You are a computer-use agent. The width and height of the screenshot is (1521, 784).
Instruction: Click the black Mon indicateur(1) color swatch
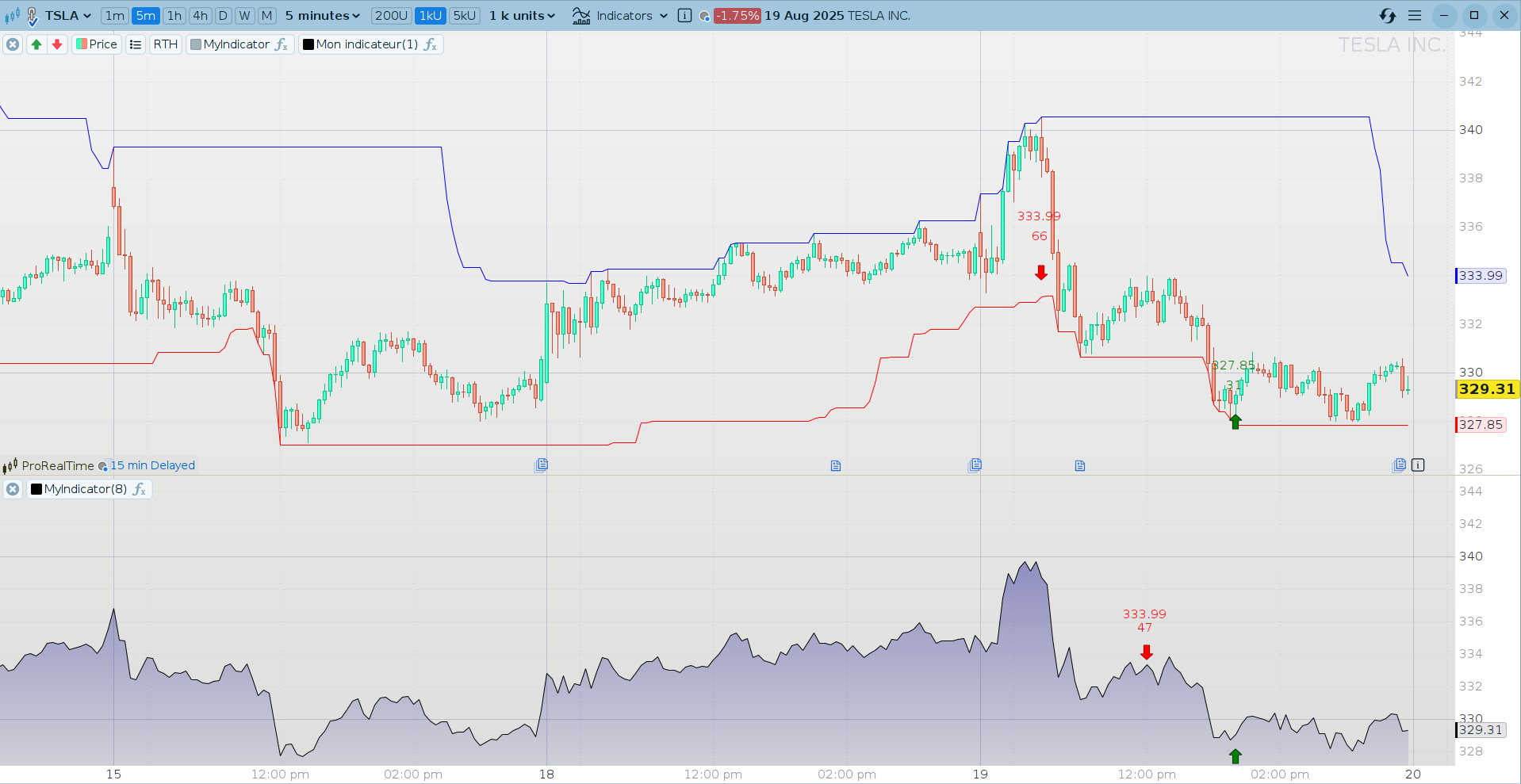tap(308, 44)
